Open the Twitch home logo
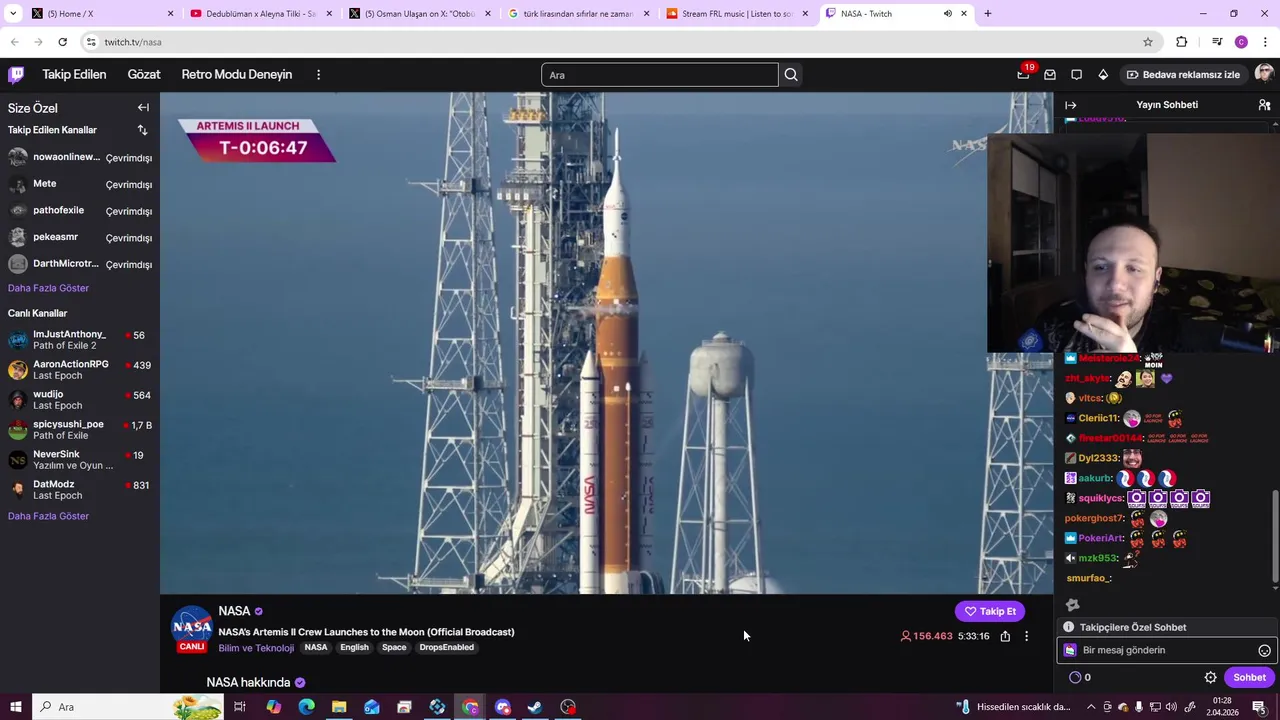Screen dimensions: 1280x720 coord(16,74)
